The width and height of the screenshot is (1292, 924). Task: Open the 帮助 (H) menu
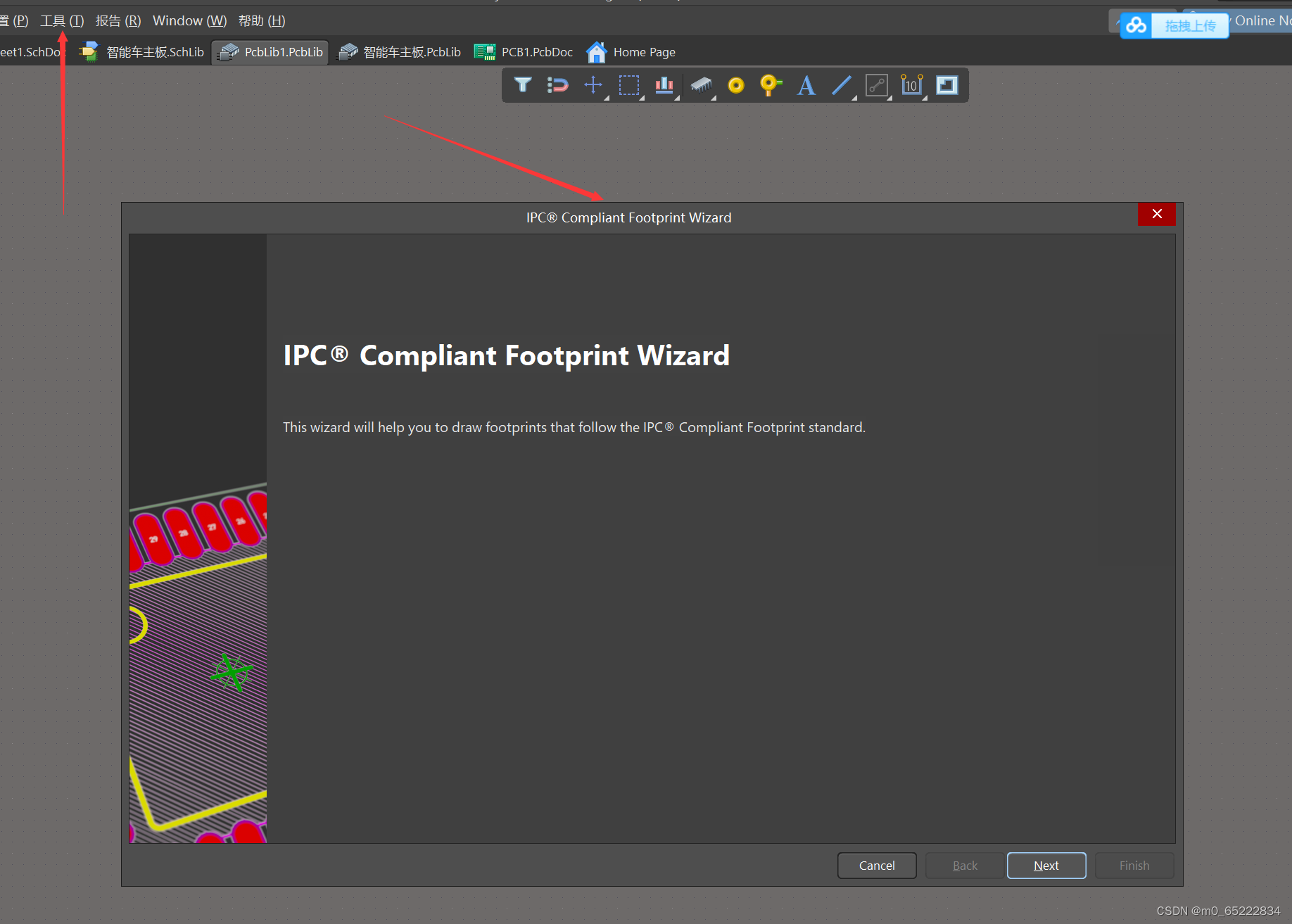pyautogui.click(x=262, y=20)
